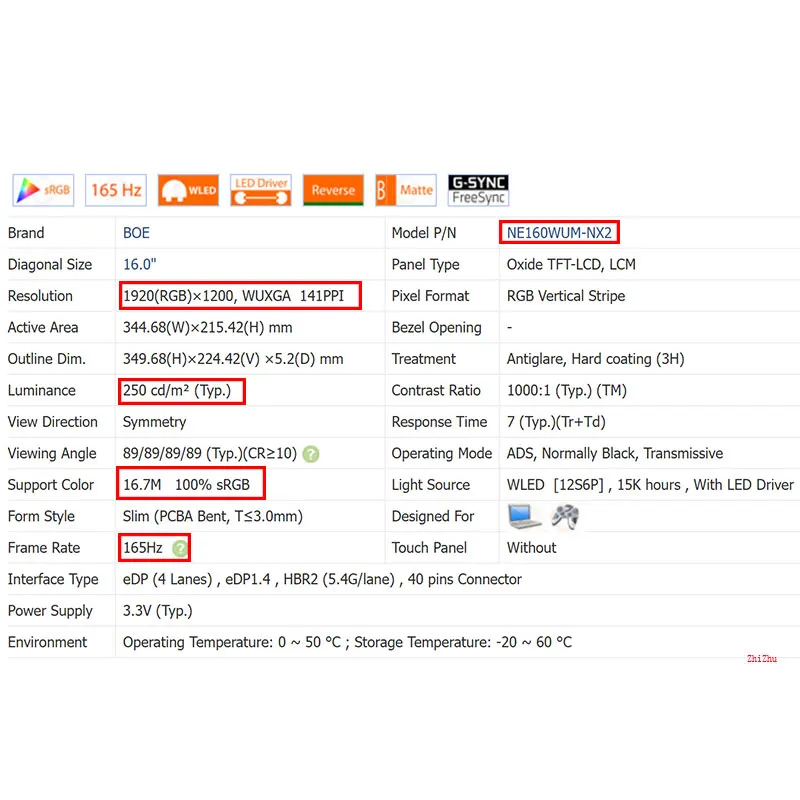This screenshot has height=800, width=800.
Task: Click the game controller icon in Designed For
Action: click(565, 516)
